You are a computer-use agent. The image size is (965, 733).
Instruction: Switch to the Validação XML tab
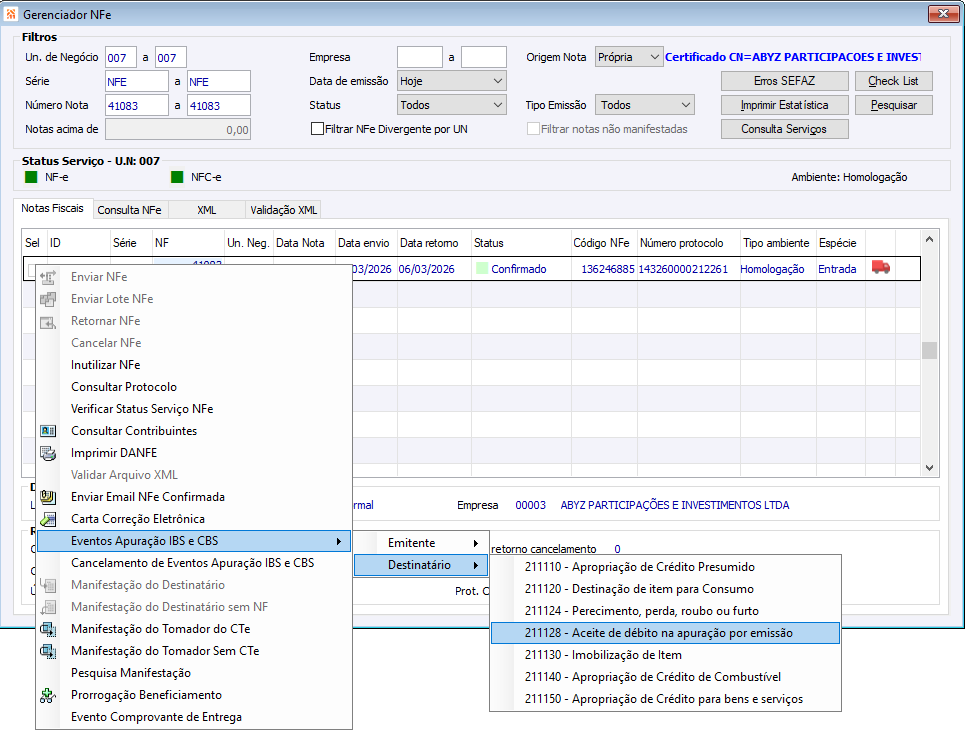(283, 210)
